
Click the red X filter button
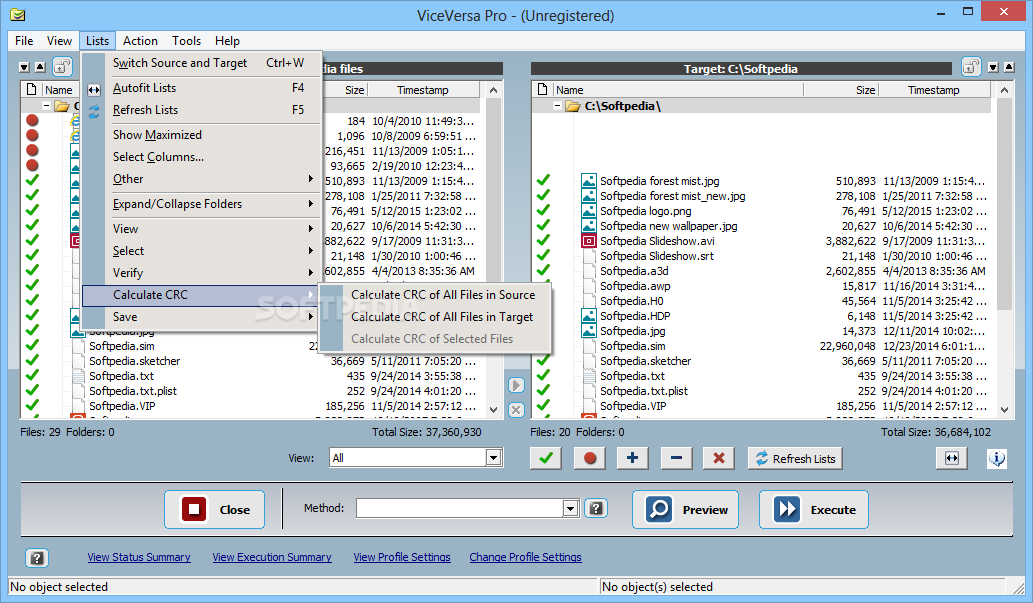719,458
